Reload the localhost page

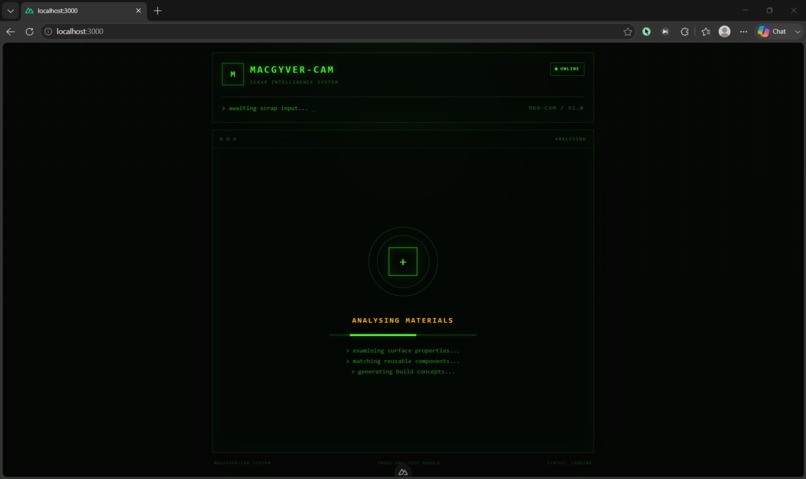(x=29, y=31)
